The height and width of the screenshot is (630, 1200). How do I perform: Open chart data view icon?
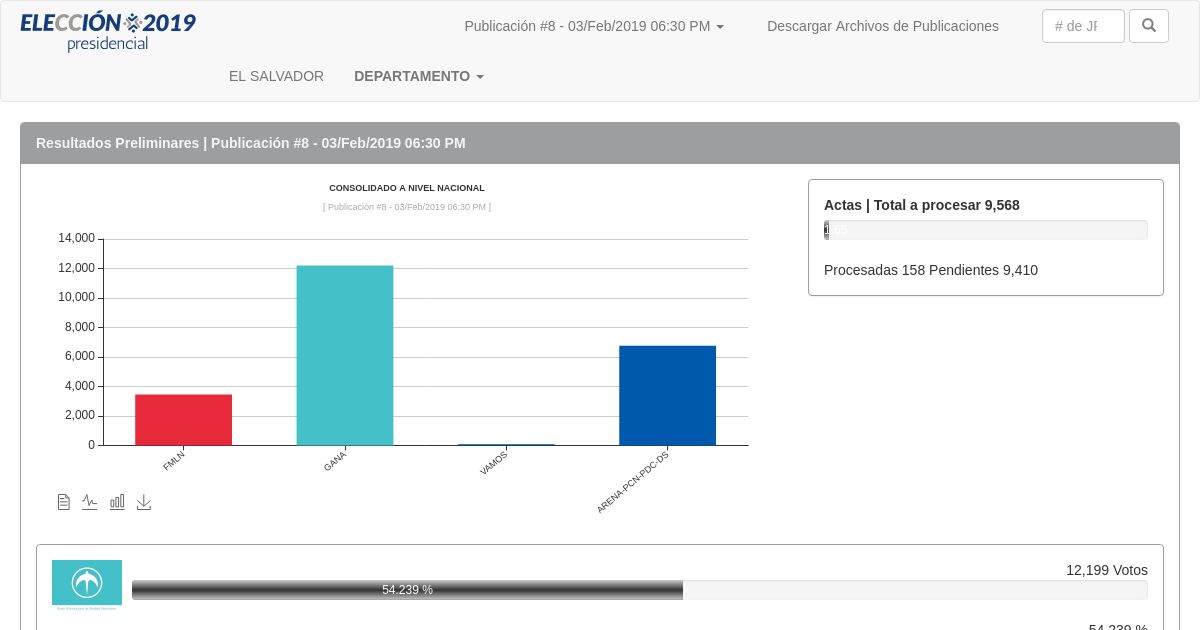[x=64, y=502]
